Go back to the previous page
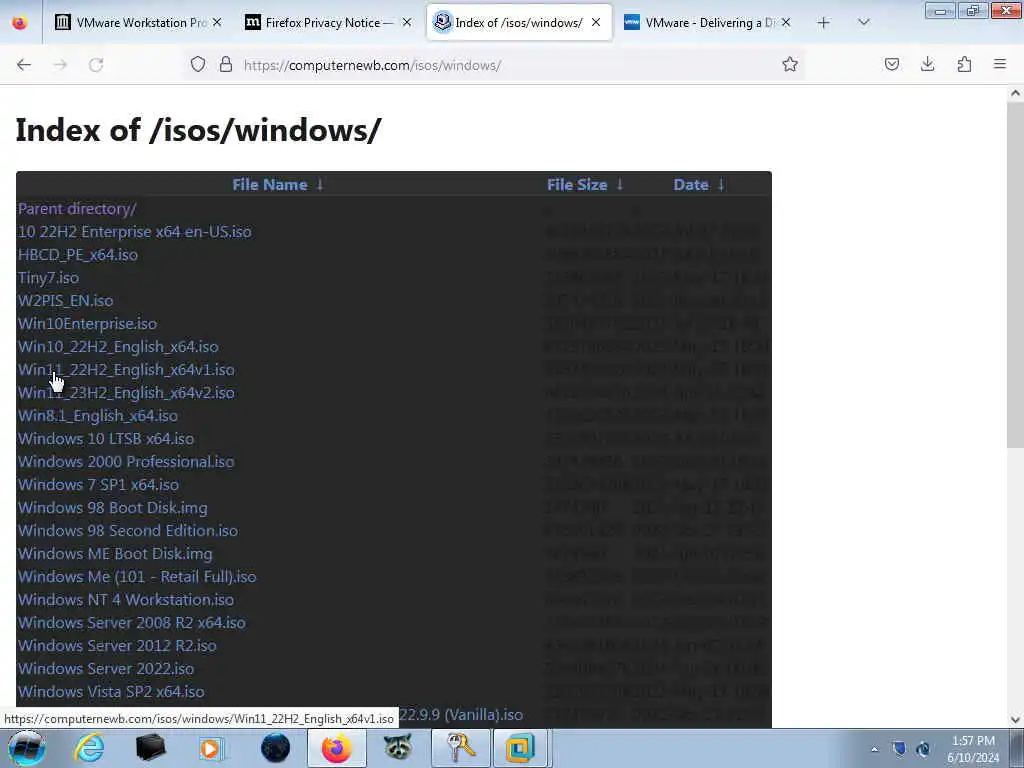1024x768 pixels. pyautogui.click(x=24, y=65)
